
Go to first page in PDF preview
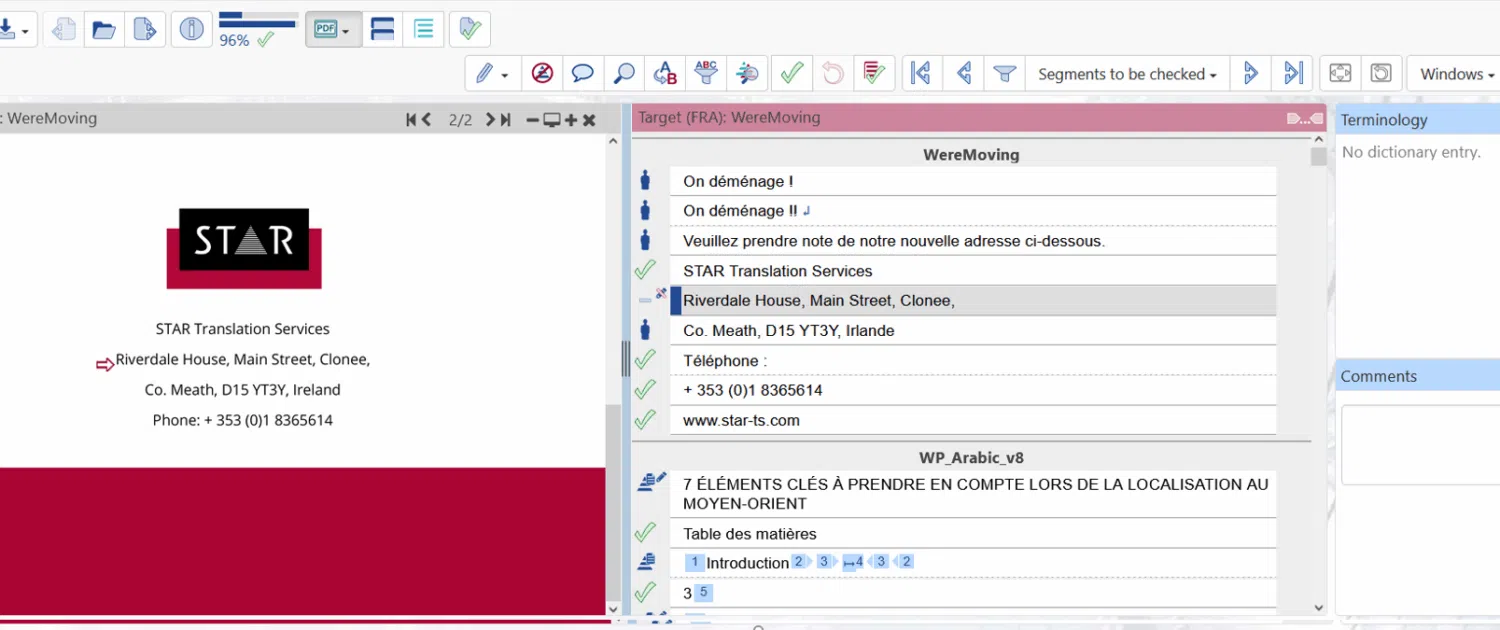pos(411,120)
